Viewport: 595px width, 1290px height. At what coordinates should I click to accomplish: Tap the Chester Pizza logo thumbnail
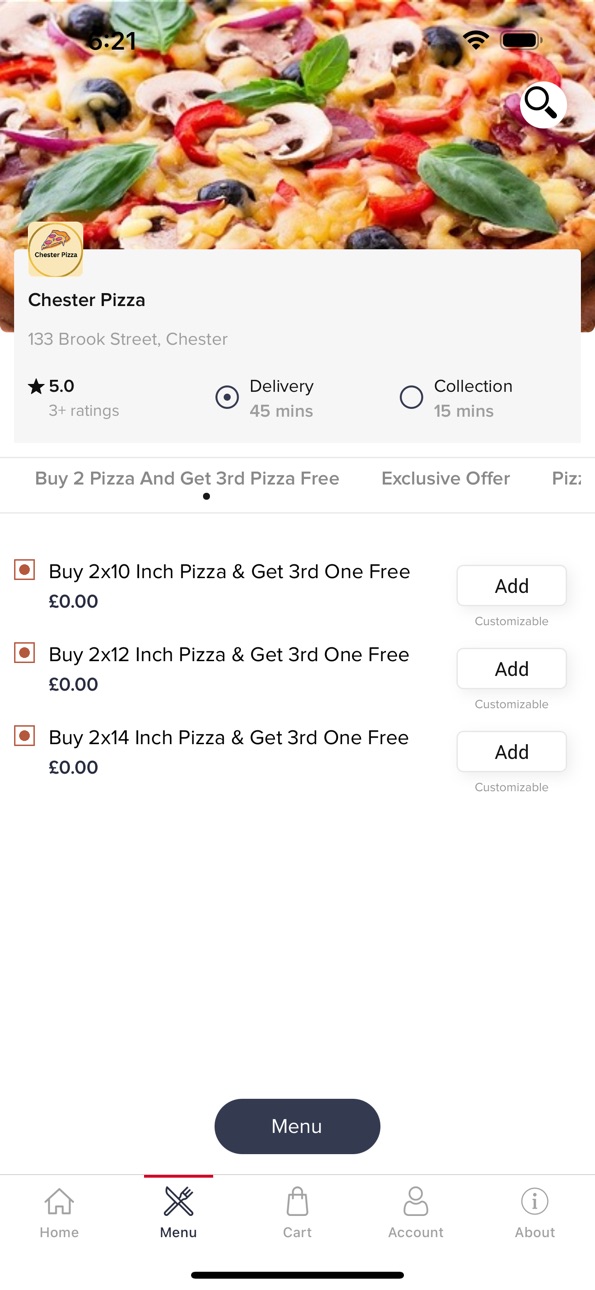(x=56, y=250)
